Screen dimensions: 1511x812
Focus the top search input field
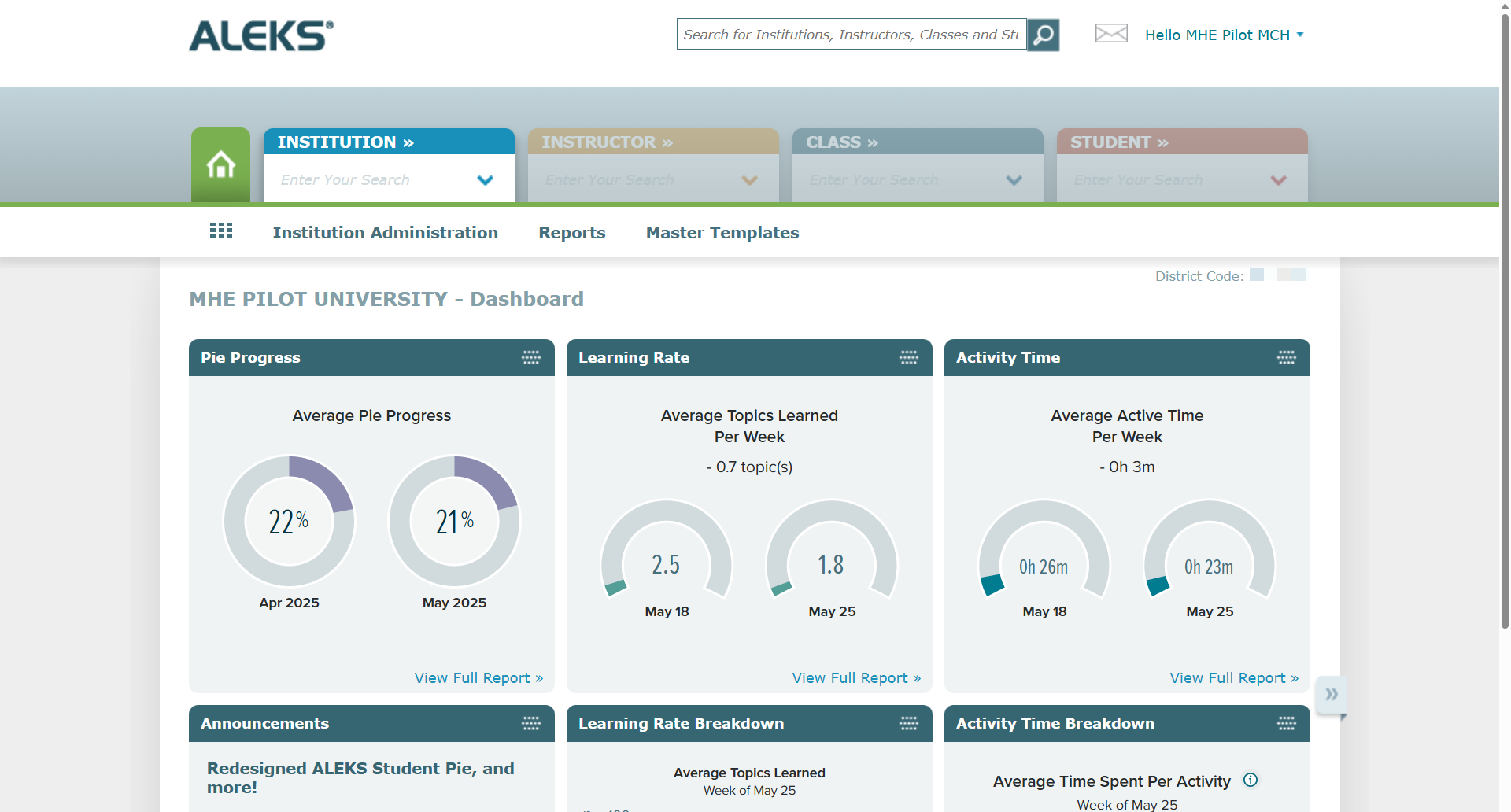852,35
